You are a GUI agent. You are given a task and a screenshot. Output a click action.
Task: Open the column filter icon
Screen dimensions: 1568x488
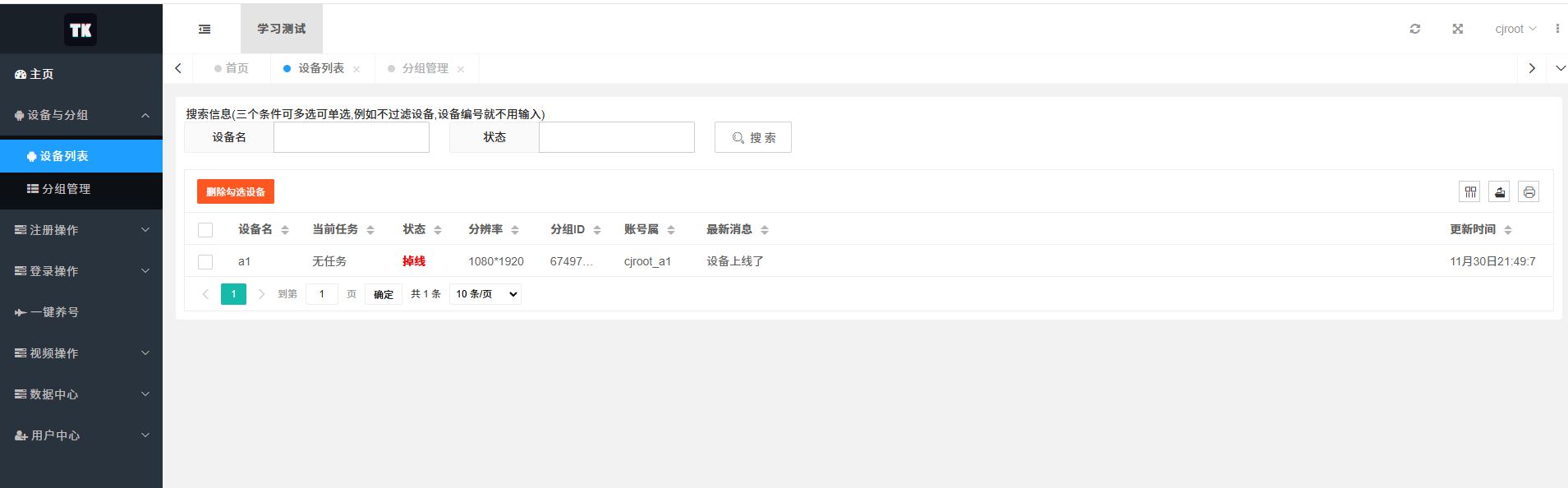tap(1469, 191)
